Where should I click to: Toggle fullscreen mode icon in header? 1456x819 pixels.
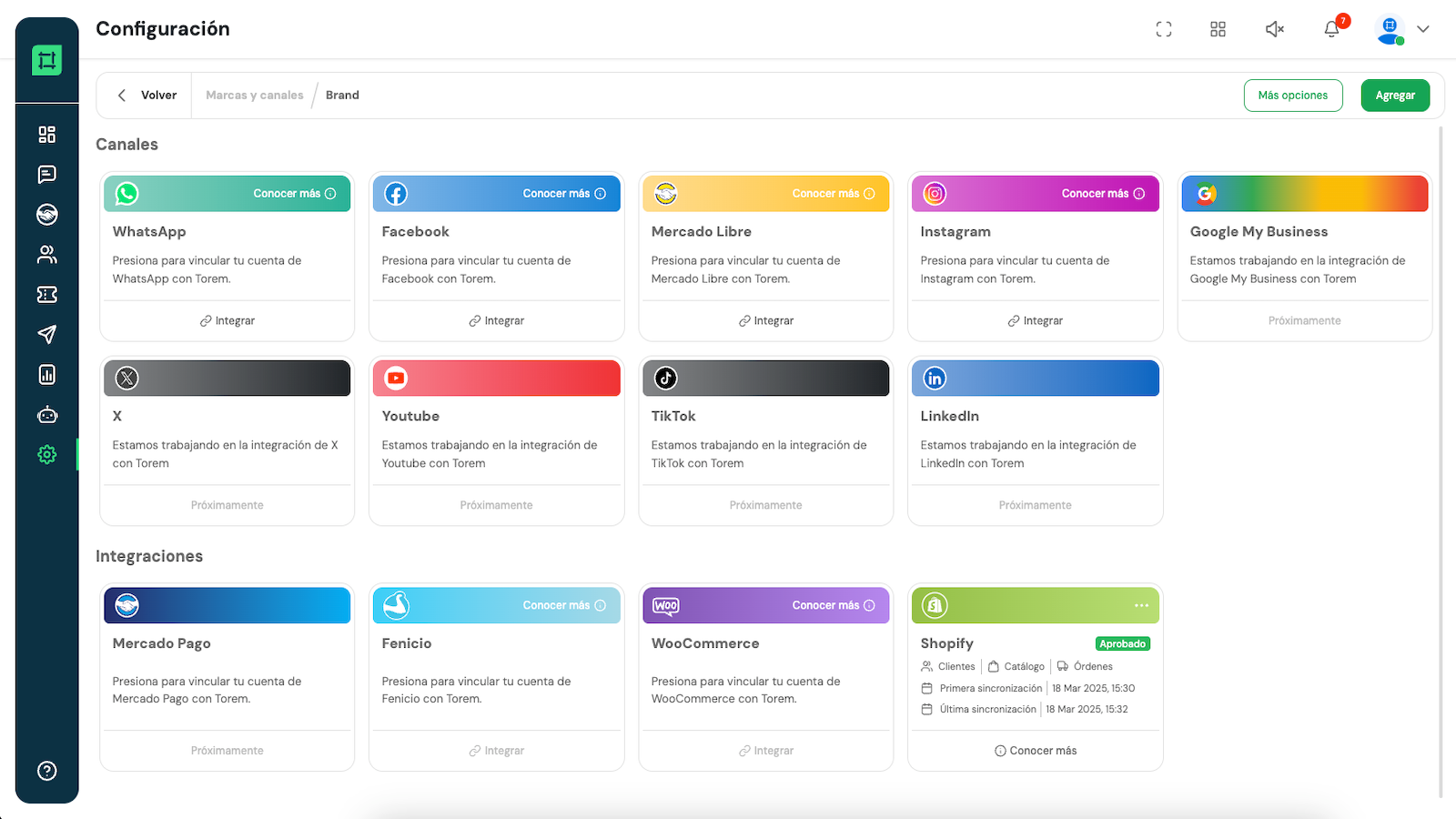[1164, 29]
